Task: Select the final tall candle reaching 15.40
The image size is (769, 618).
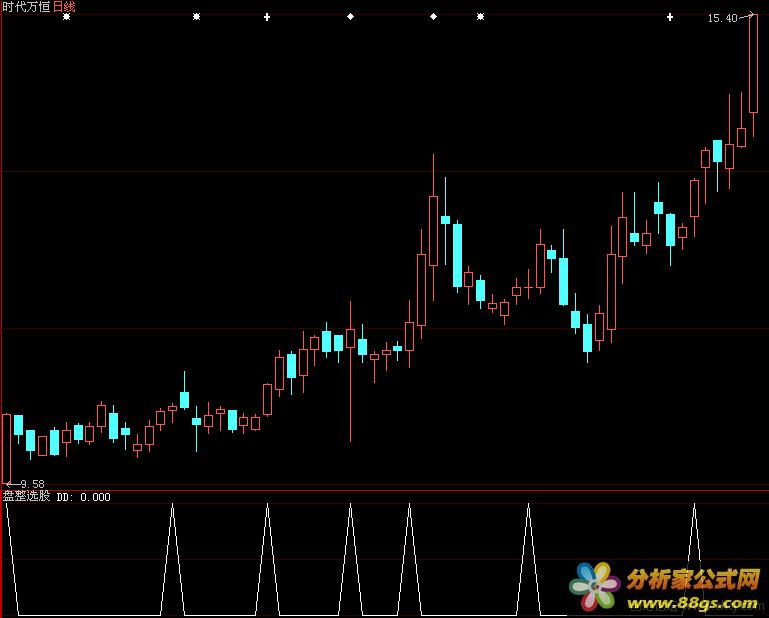Action: coord(753,64)
